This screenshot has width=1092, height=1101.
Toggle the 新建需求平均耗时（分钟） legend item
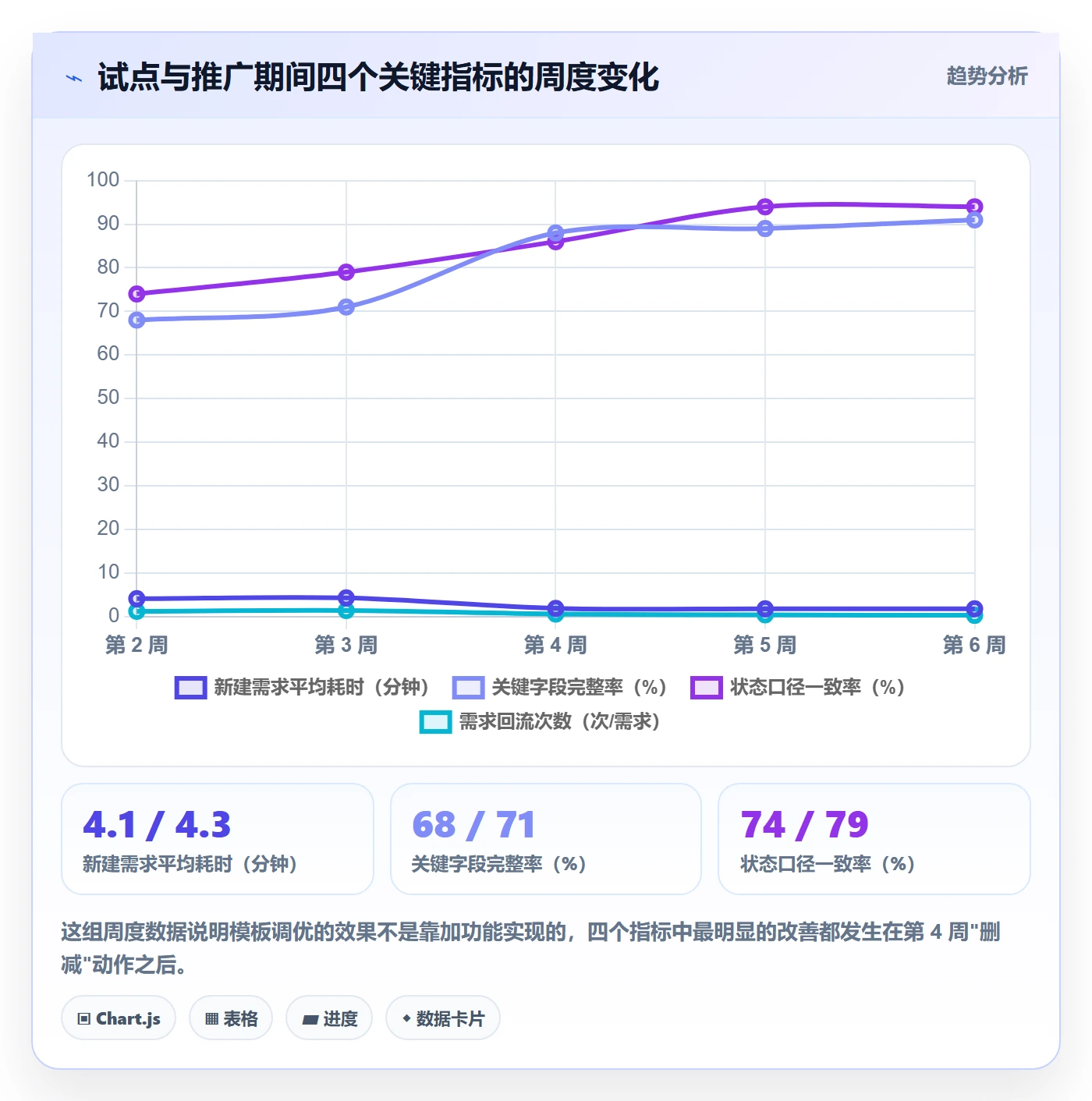point(303,687)
